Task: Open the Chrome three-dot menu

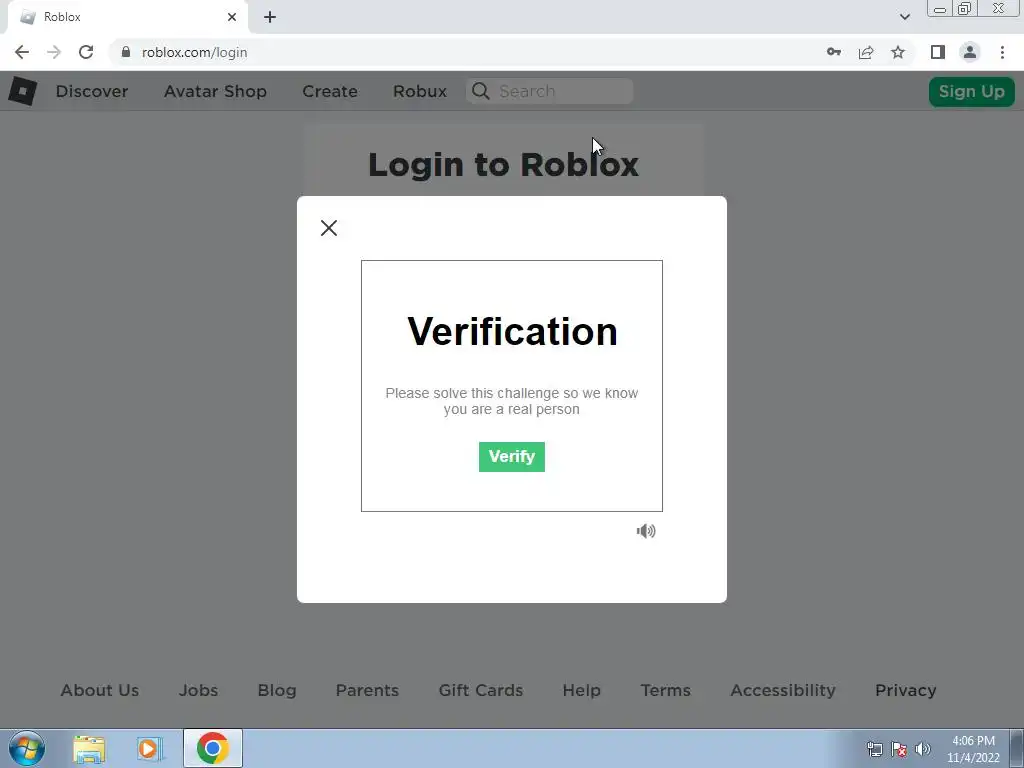Action: click(x=1002, y=52)
